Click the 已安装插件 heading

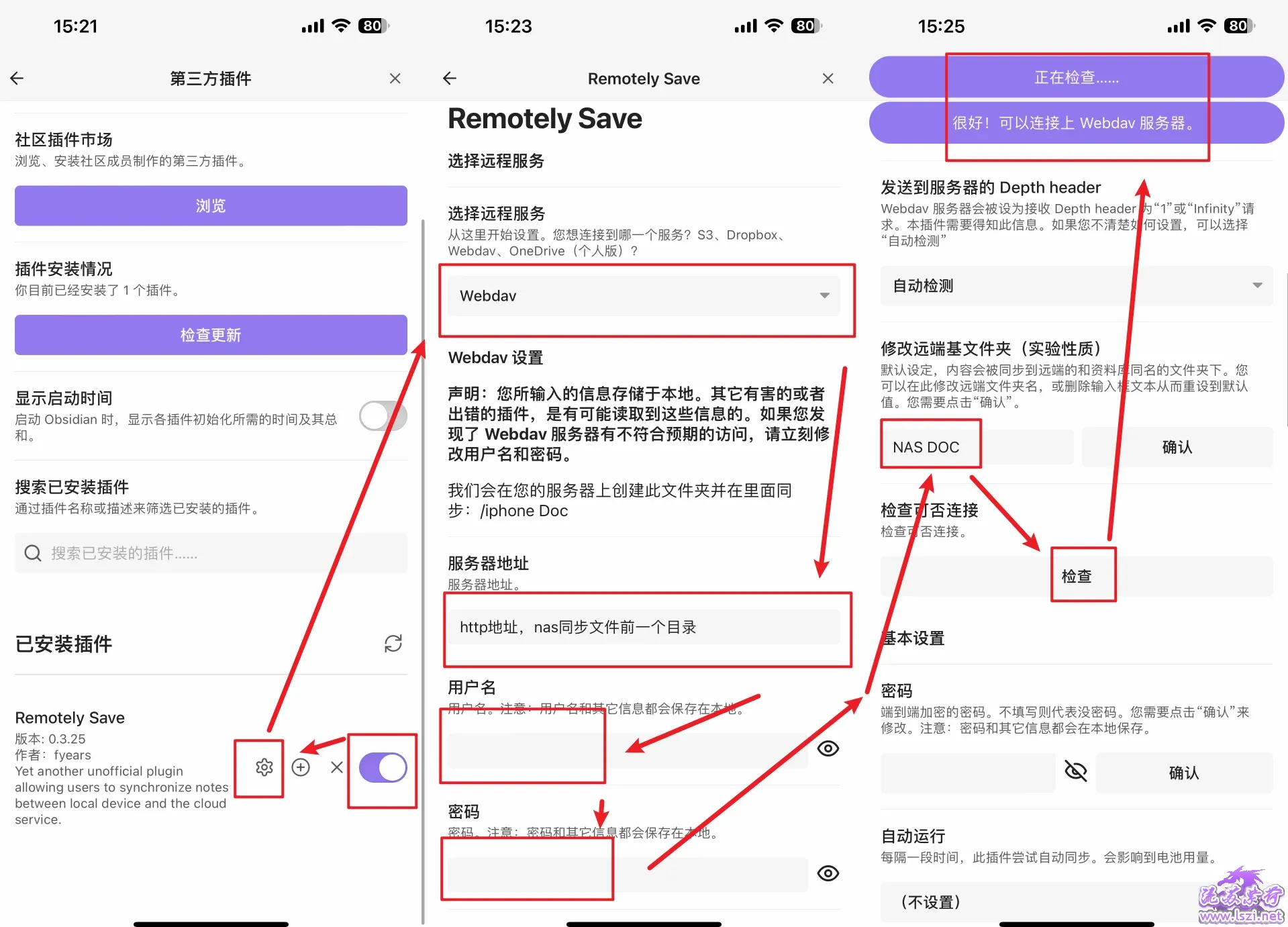tap(64, 644)
